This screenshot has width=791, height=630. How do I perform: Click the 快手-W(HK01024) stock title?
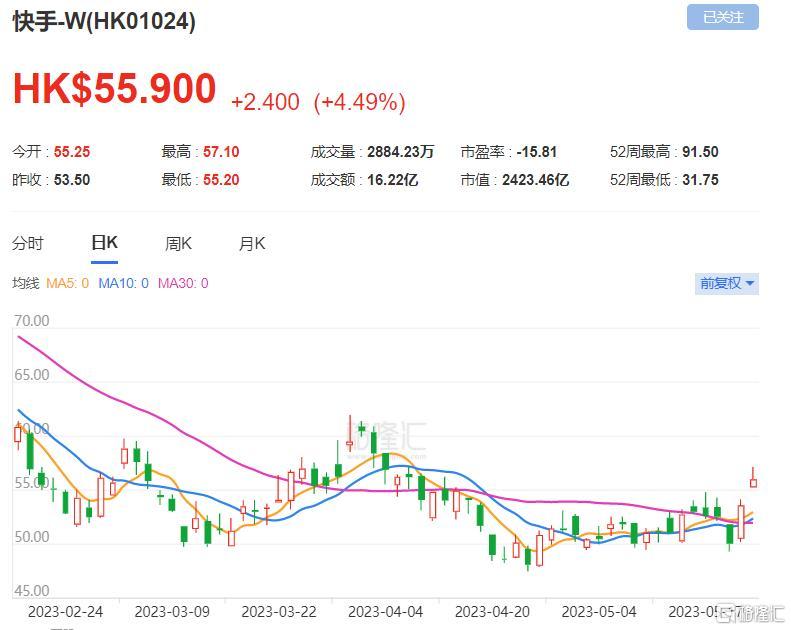104,21
